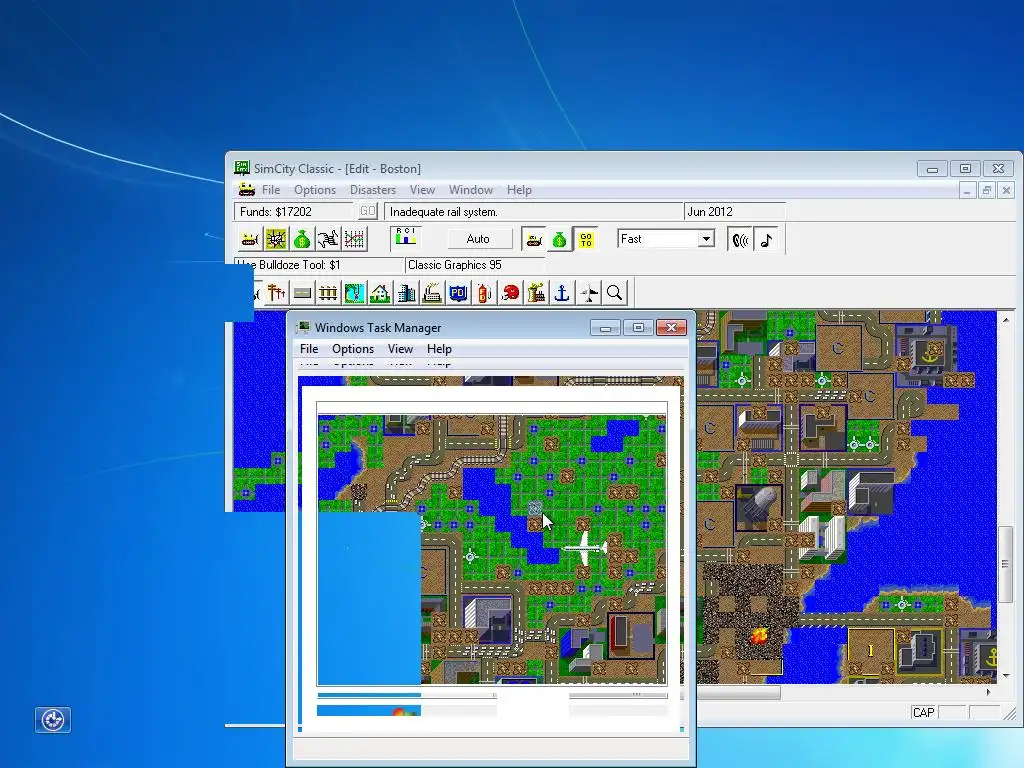Open the Disasters menu
This screenshot has width=1024, height=768.
pyautogui.click(x=373, y=189)
